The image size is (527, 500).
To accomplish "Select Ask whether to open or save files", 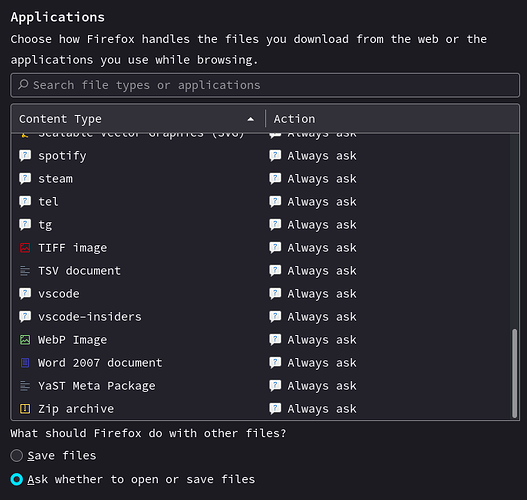I will coord(16,479).
